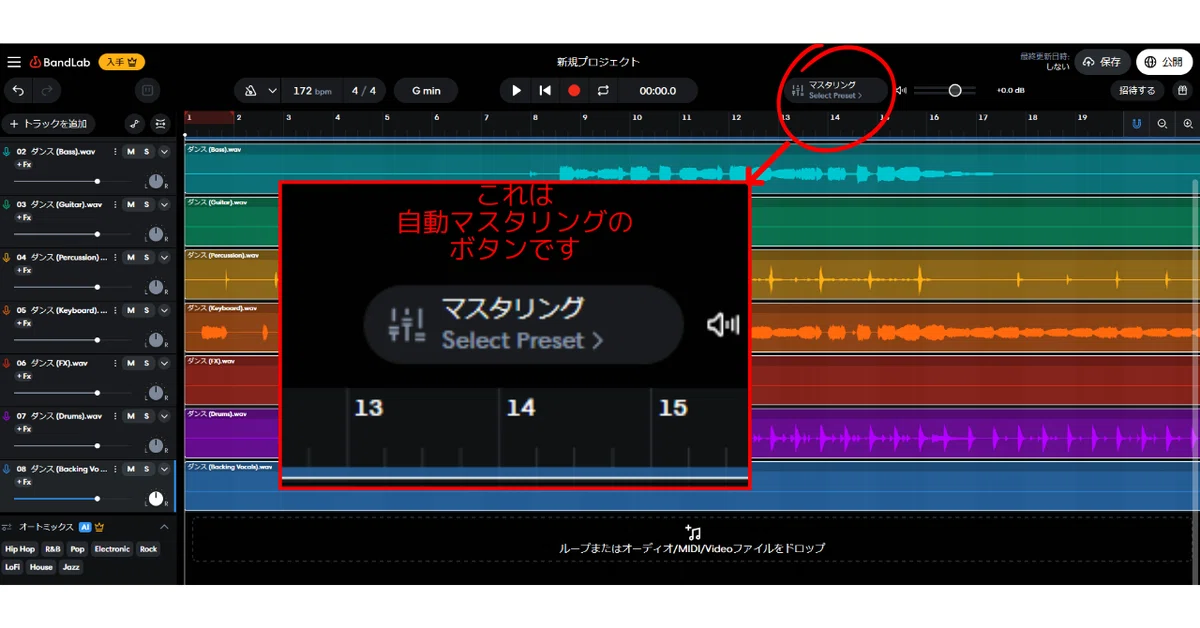Click skip to beginning transport icon
The image size is (1200, 628).
pos(545,91)
